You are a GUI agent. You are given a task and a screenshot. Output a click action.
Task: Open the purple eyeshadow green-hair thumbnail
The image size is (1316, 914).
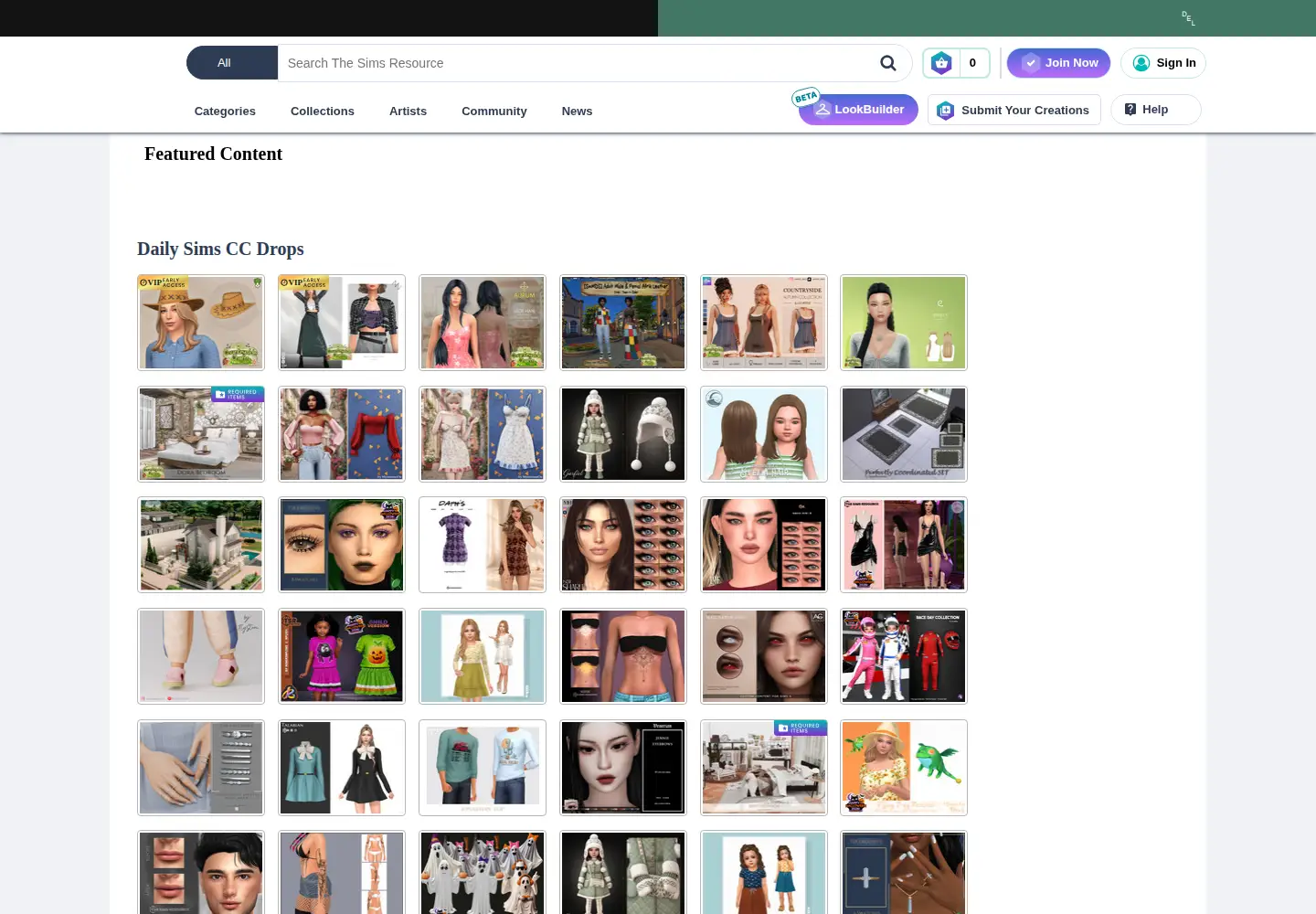pos(342,546)
